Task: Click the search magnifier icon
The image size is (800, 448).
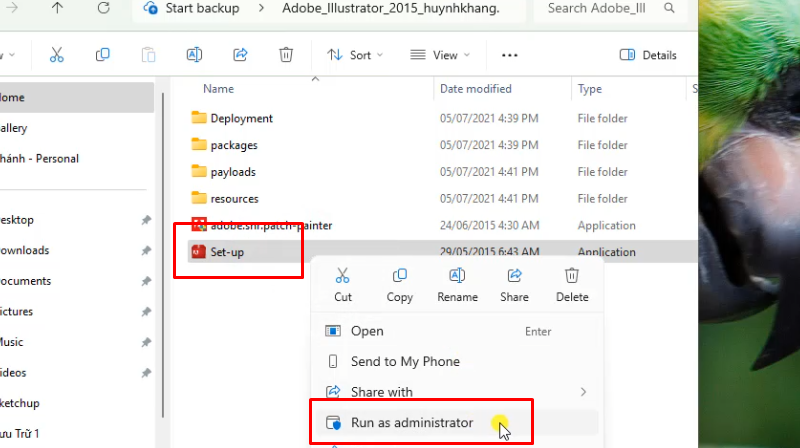Action: pos(669,8)
